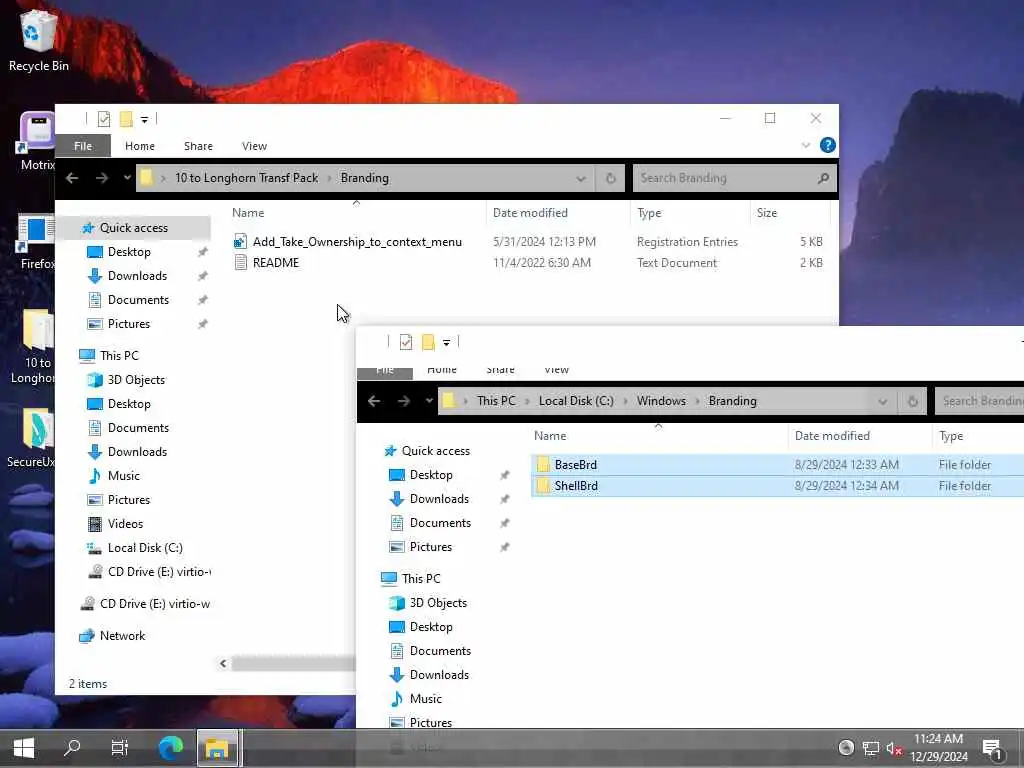Open address history dropdown in front window
Screen dimensions: 1024x768
882,402
